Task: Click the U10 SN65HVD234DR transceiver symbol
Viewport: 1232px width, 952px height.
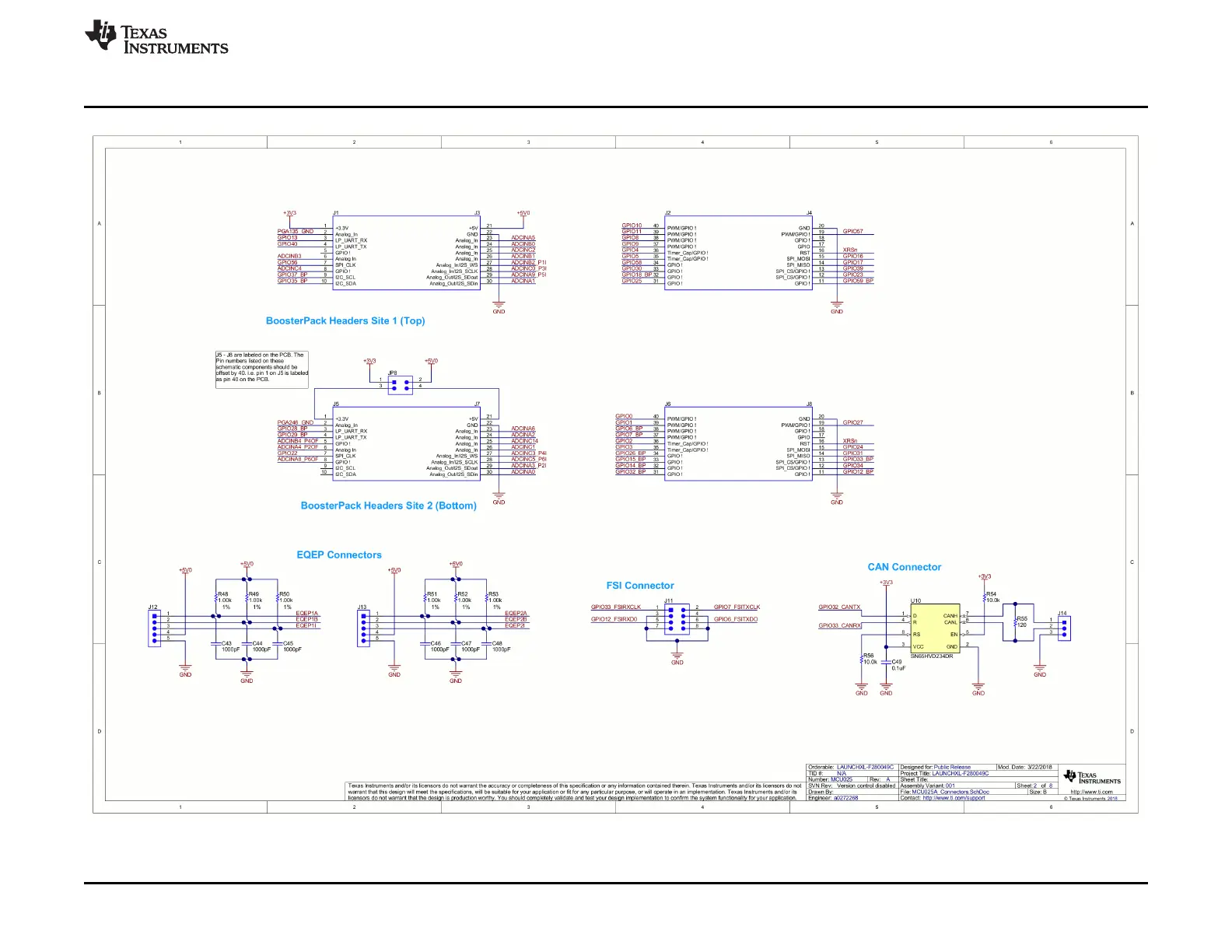Action: pyautogui.click(x=935, y=628)
